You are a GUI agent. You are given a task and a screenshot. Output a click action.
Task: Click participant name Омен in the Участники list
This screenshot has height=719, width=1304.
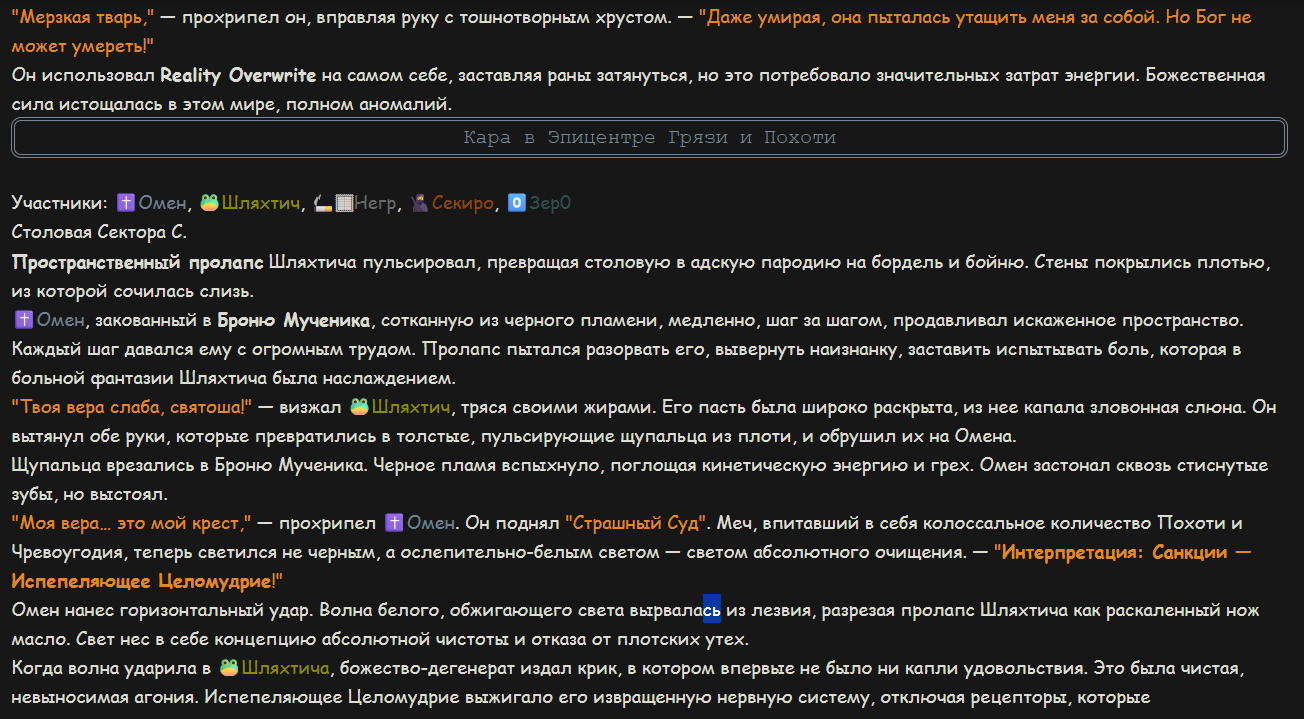pyautogui.click(x=161, y=203)
